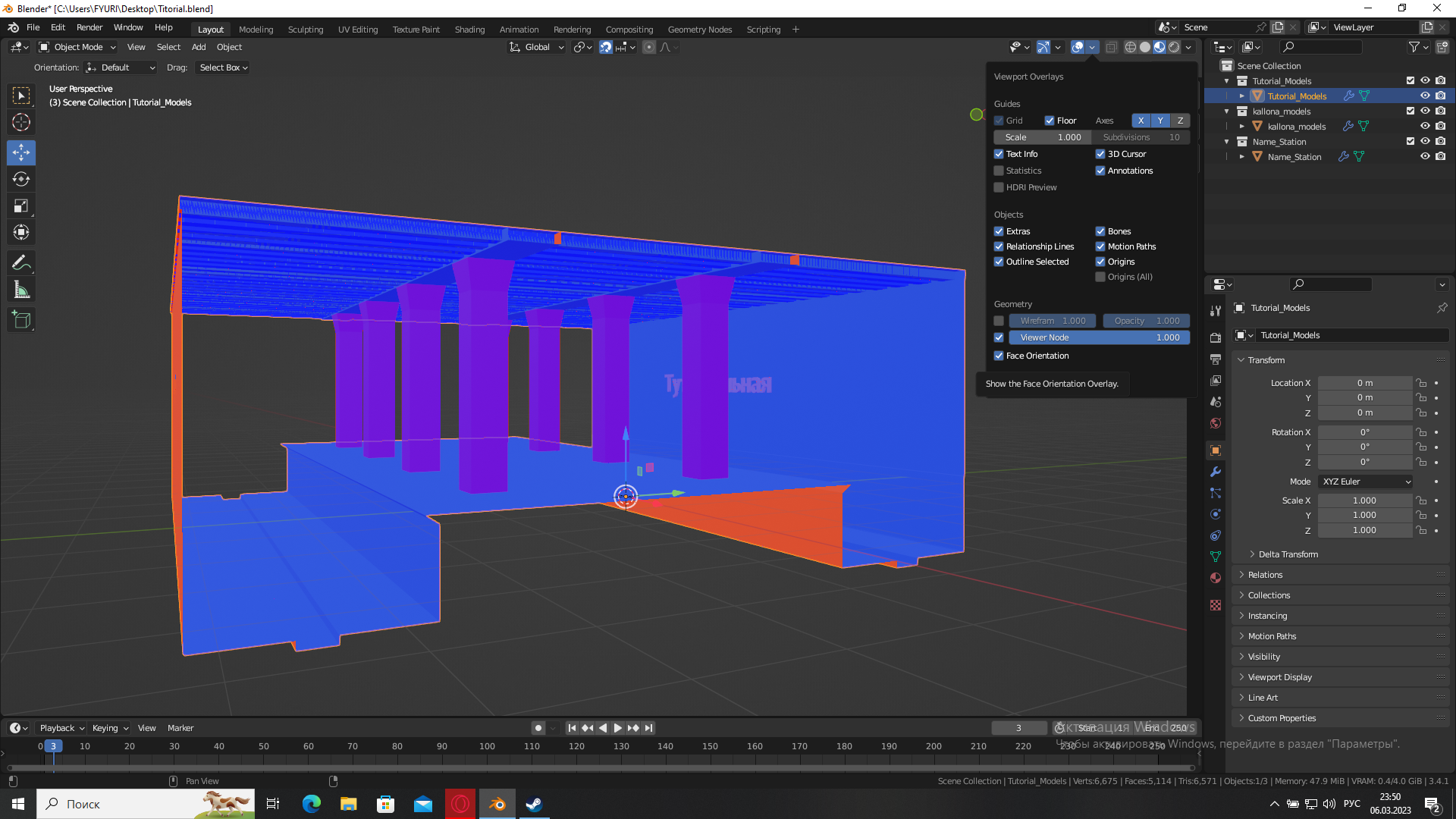This screenshot has width=1456, height=819.
Task: Select the Measure tool
Action: 21,290
